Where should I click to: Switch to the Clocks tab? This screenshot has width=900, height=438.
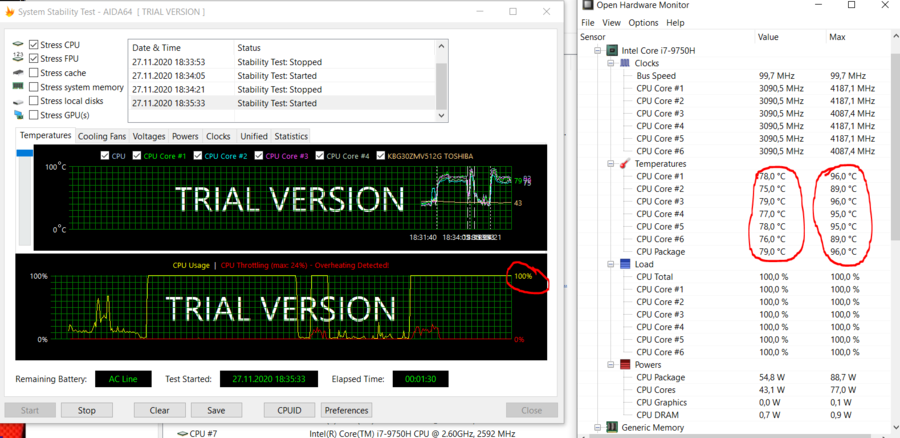click(x=218, y=136)
